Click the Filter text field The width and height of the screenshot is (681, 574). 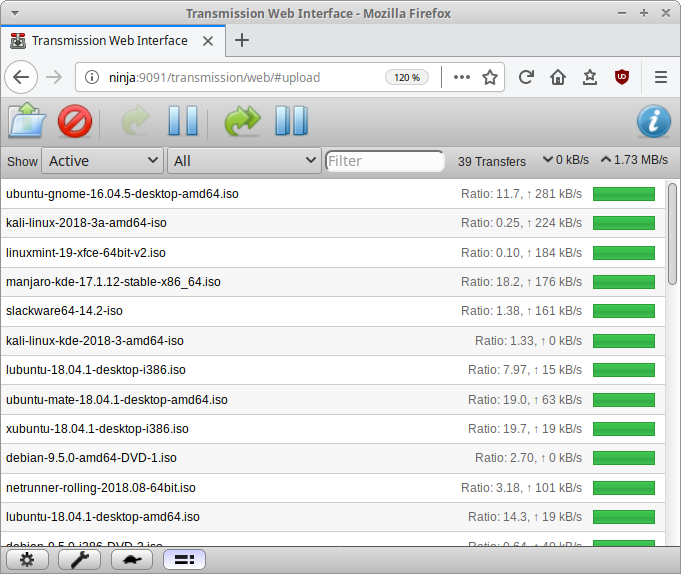385,161
